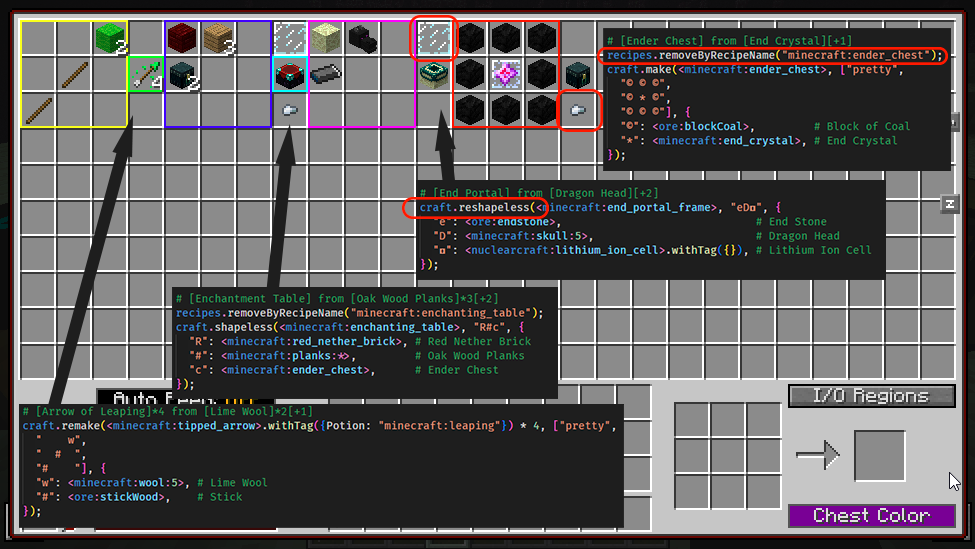Click the crafting output slot
The height and width of the screenshot is (549, 975).
click(x=879, y=455)
